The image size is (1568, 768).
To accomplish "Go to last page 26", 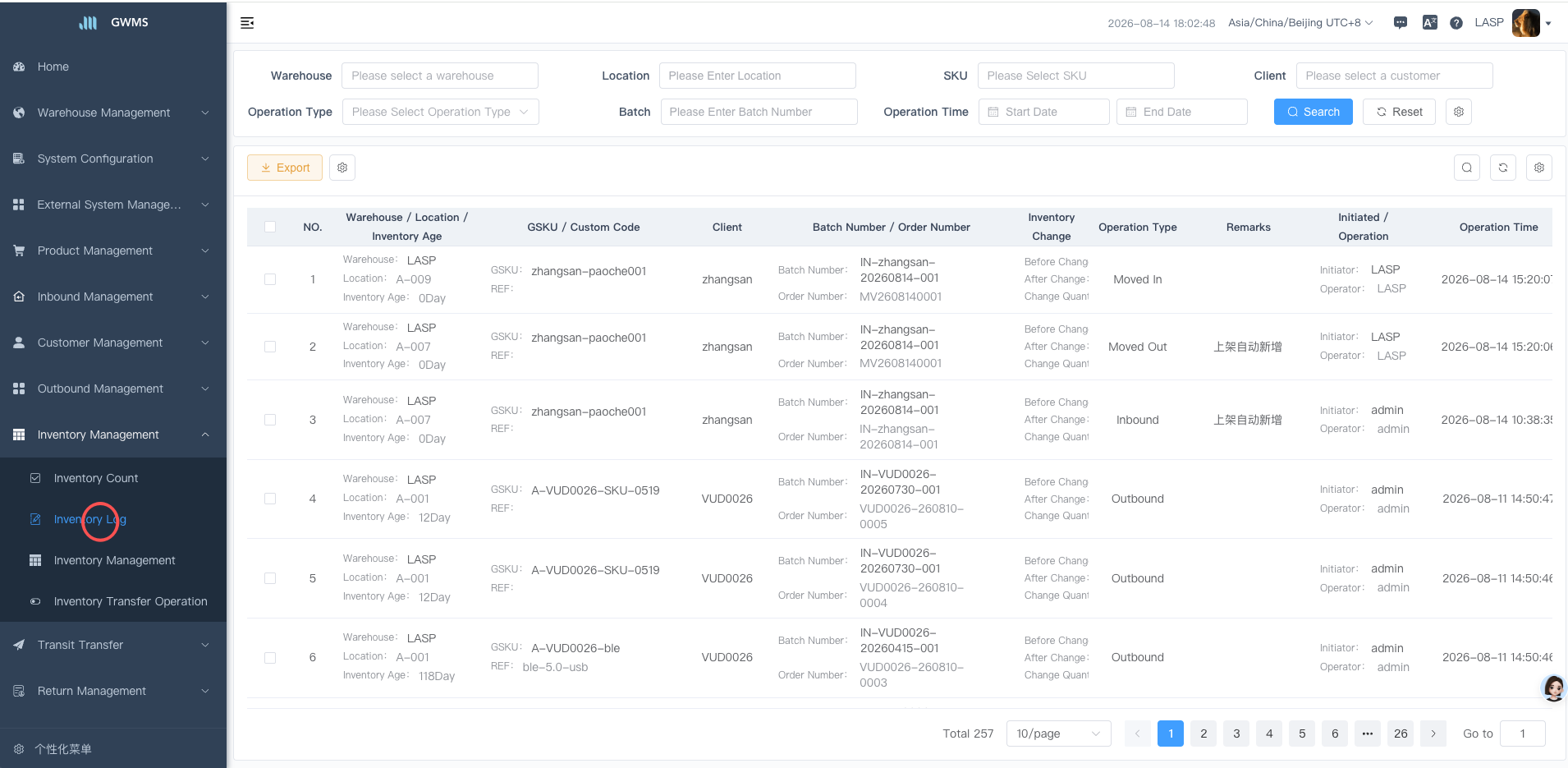I will (x=1401, y=734).
